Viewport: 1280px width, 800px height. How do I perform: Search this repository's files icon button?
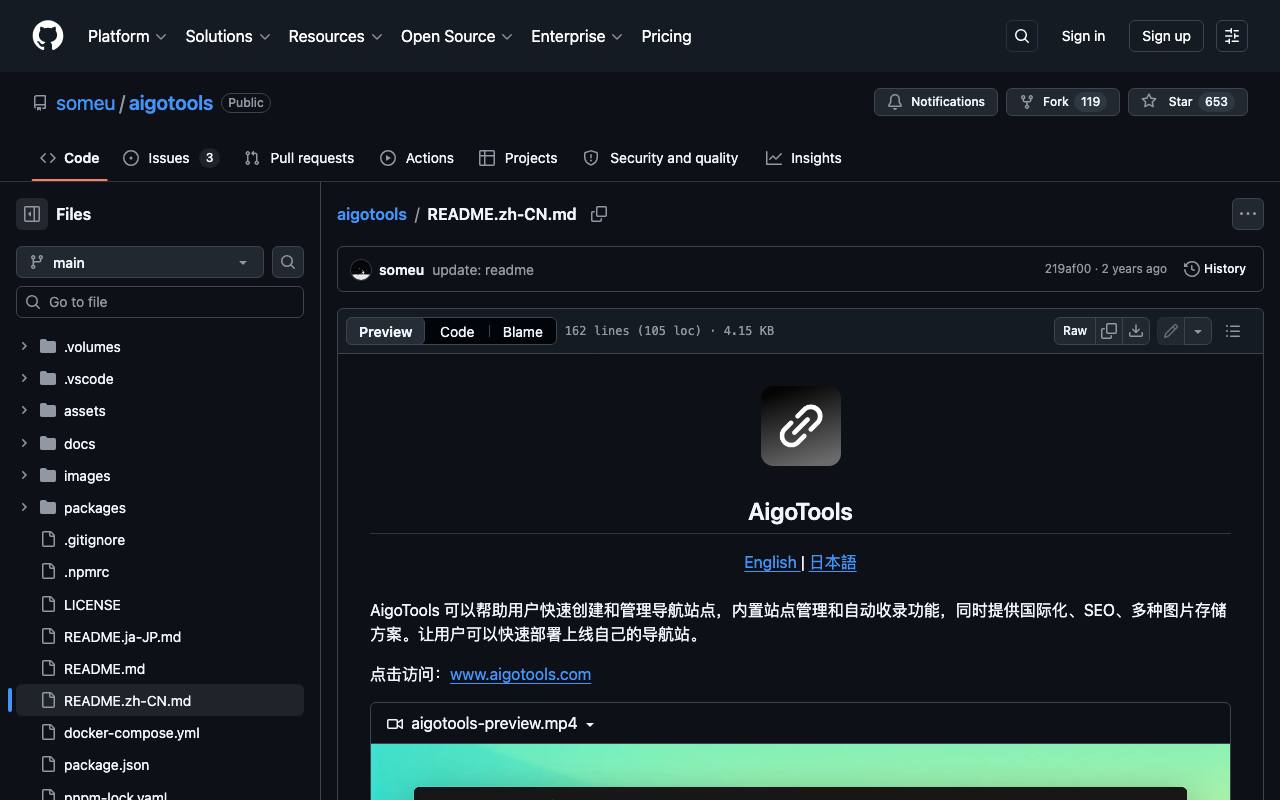tap(288, 262)
